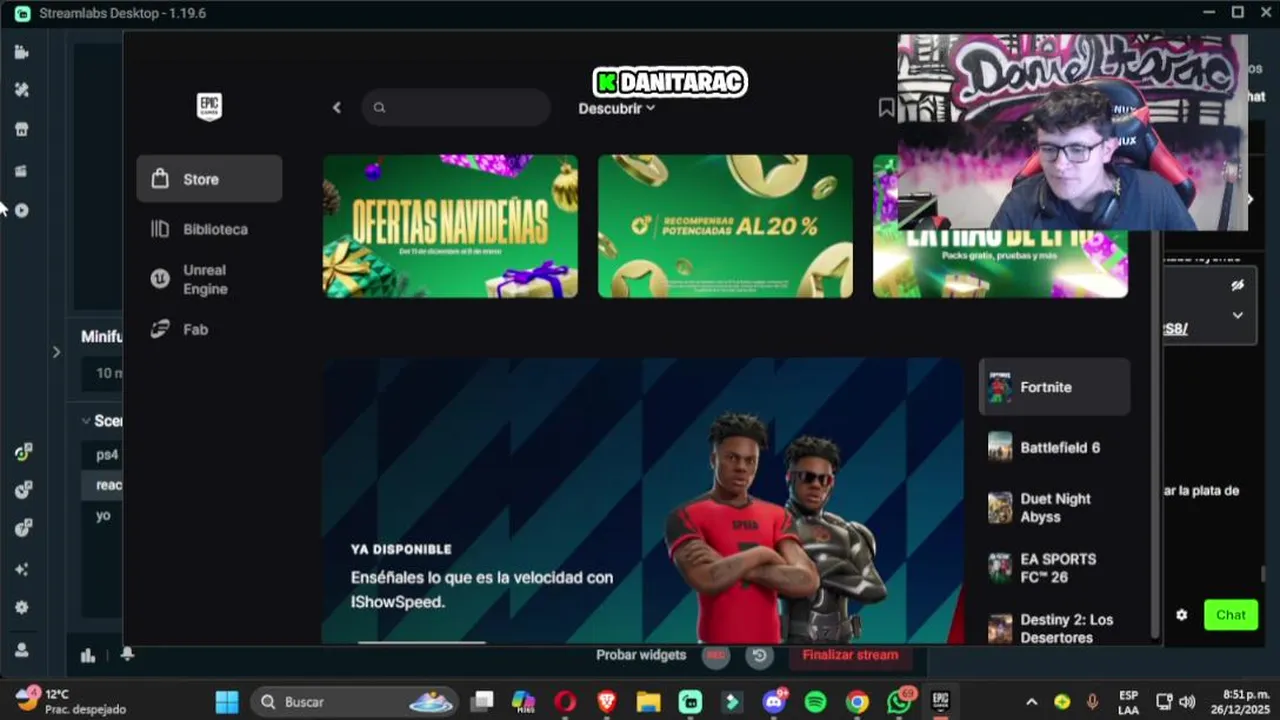Go back with Epic launcher arrow
This screenshot has height=720, width=1280.
337,107
